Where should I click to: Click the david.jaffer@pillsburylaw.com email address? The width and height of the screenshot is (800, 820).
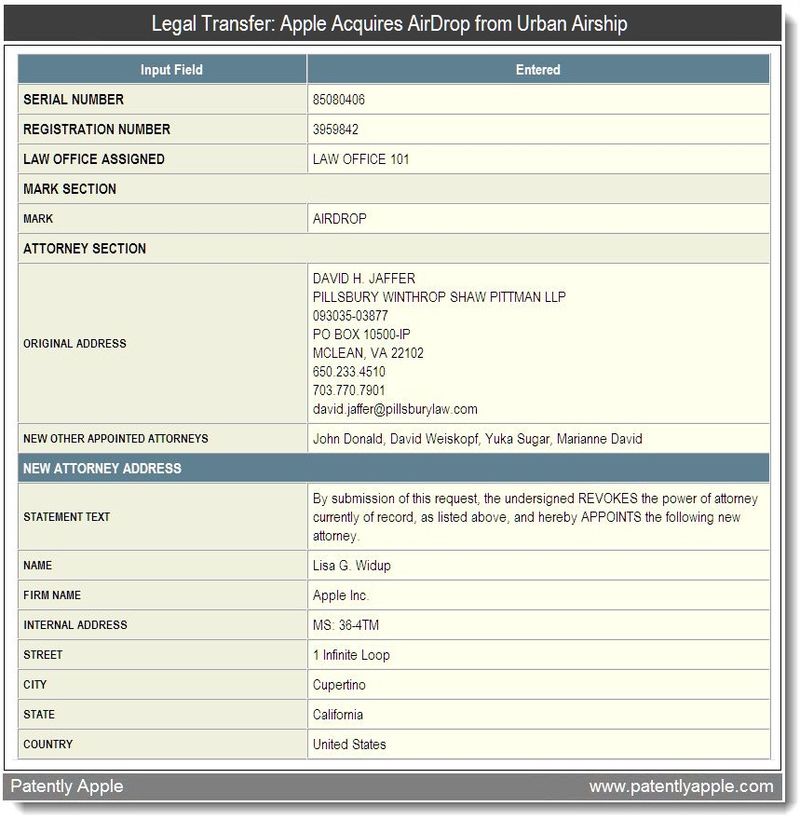[x=395, y=409]
